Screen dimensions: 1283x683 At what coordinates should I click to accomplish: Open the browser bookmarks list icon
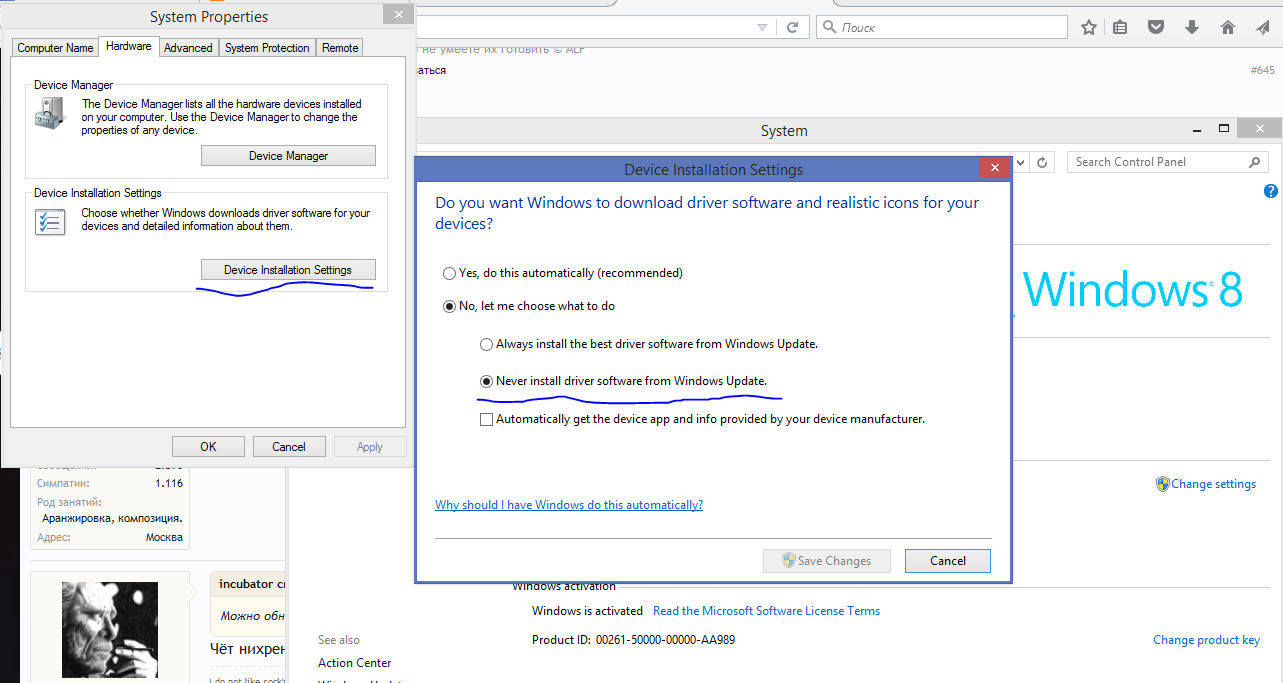[1120, 28]
